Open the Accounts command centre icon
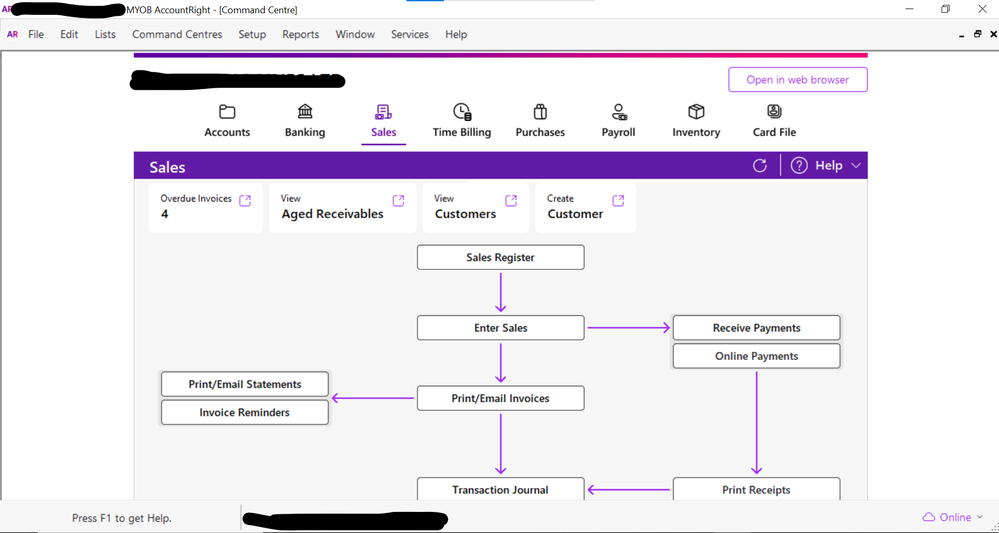 [227, 112]
